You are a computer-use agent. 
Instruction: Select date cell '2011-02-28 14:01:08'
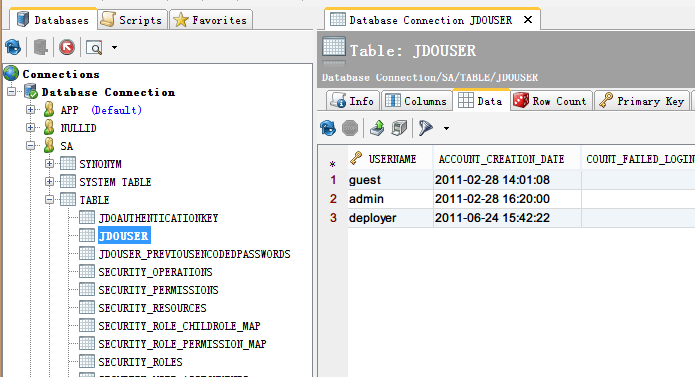(507, 180)
